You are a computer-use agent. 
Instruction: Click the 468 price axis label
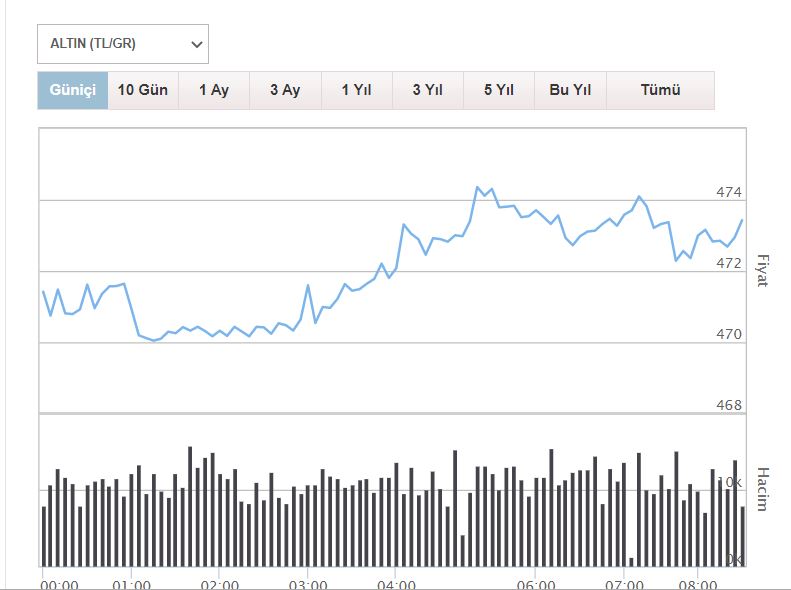click(x=729, y=405)
